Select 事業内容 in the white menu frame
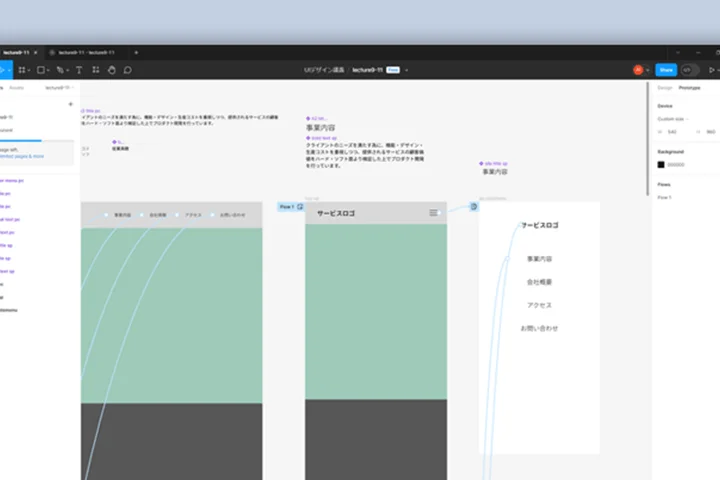 [x=540, y=259]
